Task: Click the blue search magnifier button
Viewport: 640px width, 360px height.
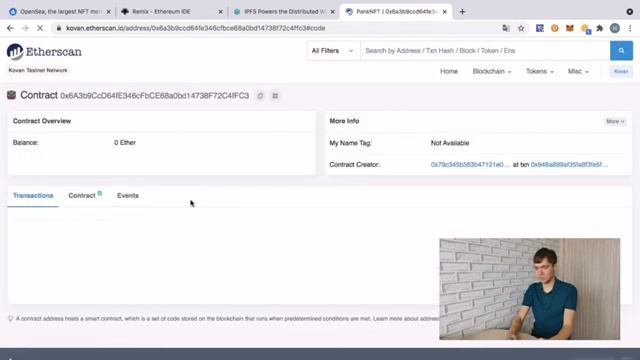Action: coord(621,51)
